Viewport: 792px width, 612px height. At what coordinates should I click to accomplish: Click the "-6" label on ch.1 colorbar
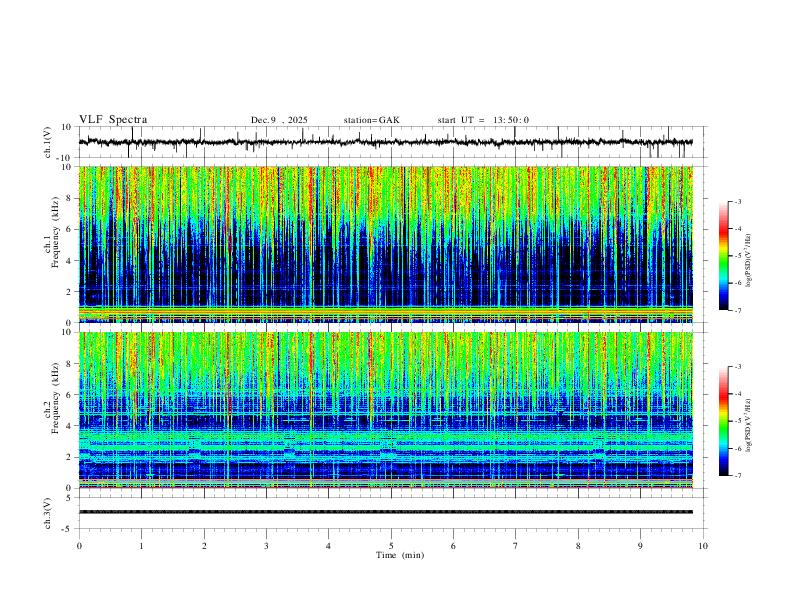[x=738, y=283]
